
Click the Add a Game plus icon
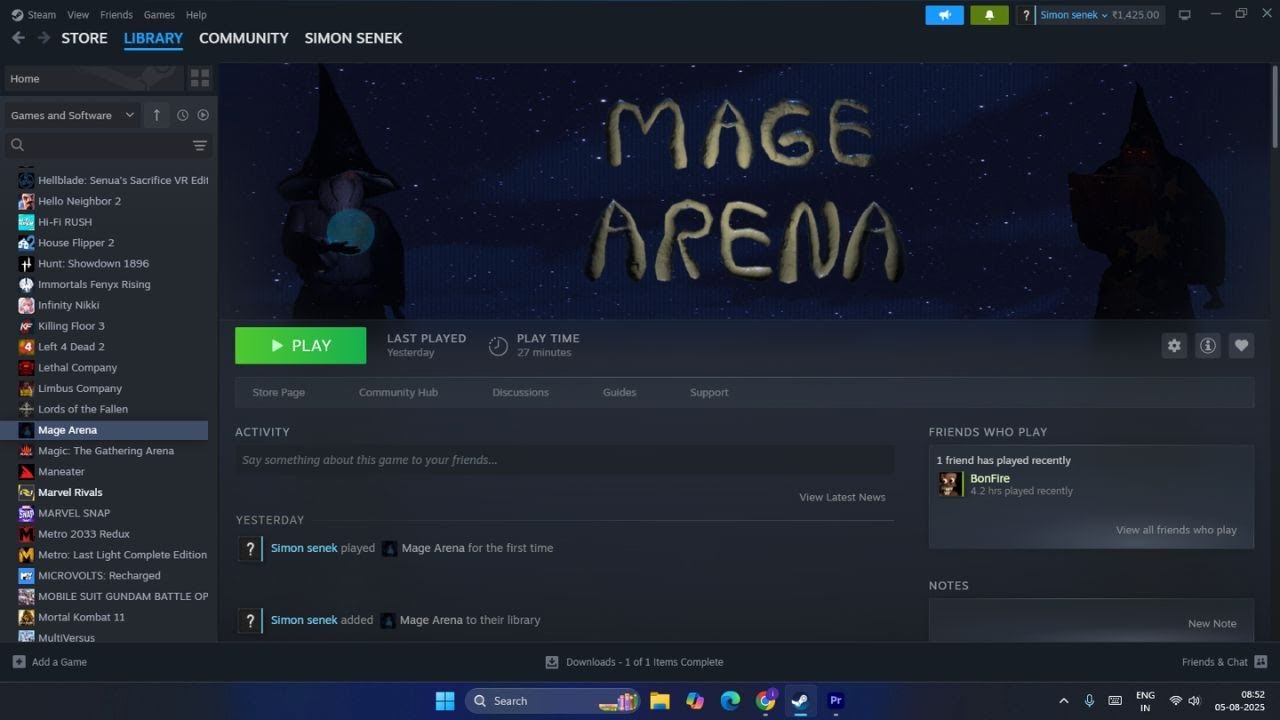pyautogui.click(x=19, y=662)
